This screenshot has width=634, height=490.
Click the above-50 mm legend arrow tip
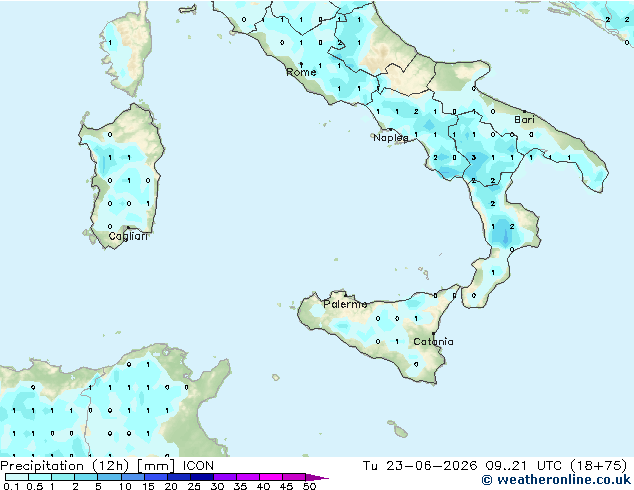pyautogui.click(x=317, y=477)
